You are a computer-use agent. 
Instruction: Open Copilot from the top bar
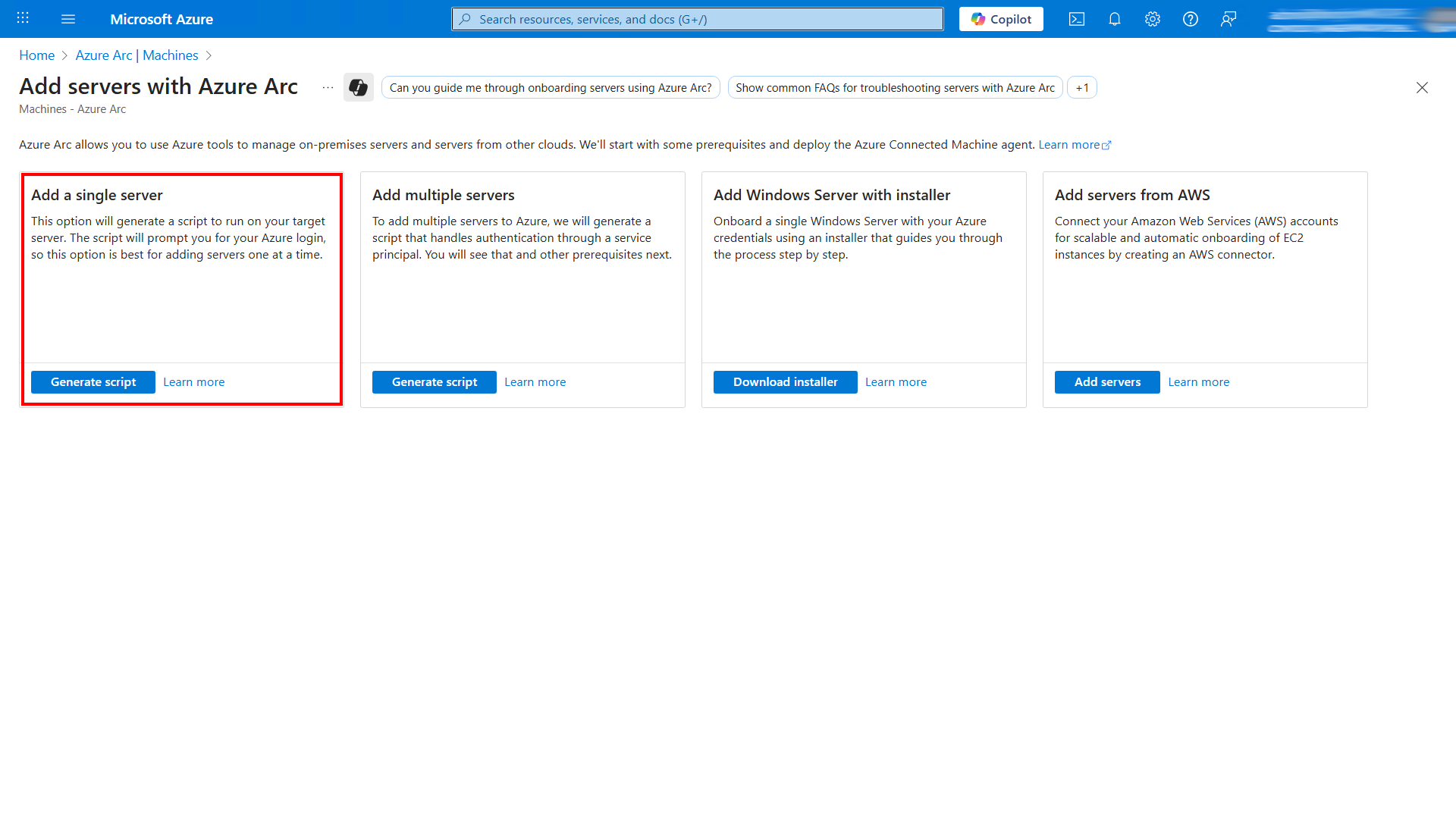(x=1000, y=19)
